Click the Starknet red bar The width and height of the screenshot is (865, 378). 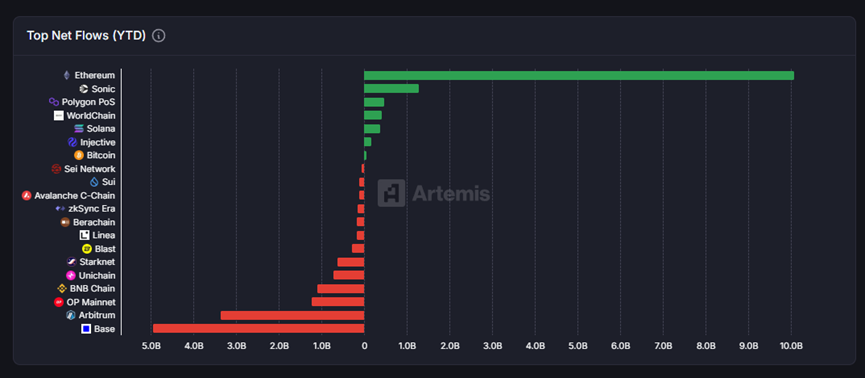[351, 262]
